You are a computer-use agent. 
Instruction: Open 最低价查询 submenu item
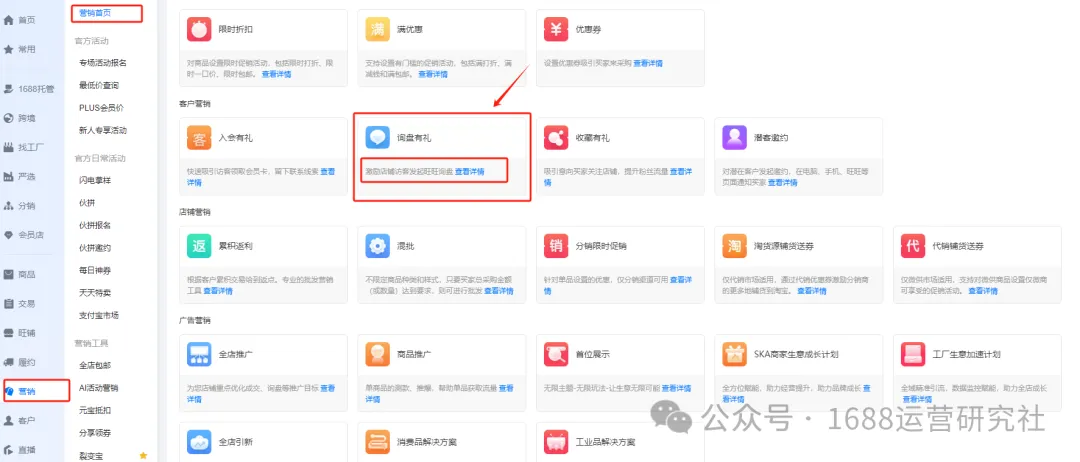click(x=99, y=85)
